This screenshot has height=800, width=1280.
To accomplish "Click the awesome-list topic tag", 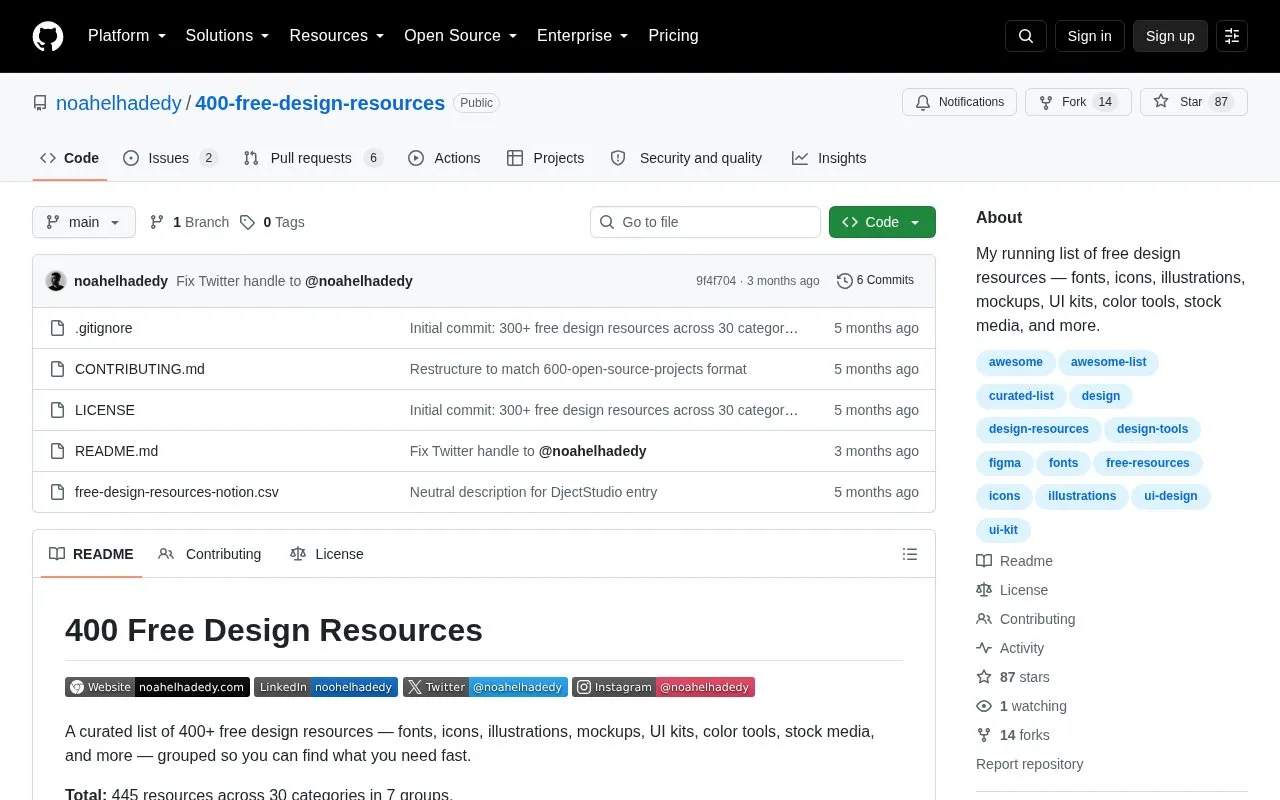I will (1108, 362).
